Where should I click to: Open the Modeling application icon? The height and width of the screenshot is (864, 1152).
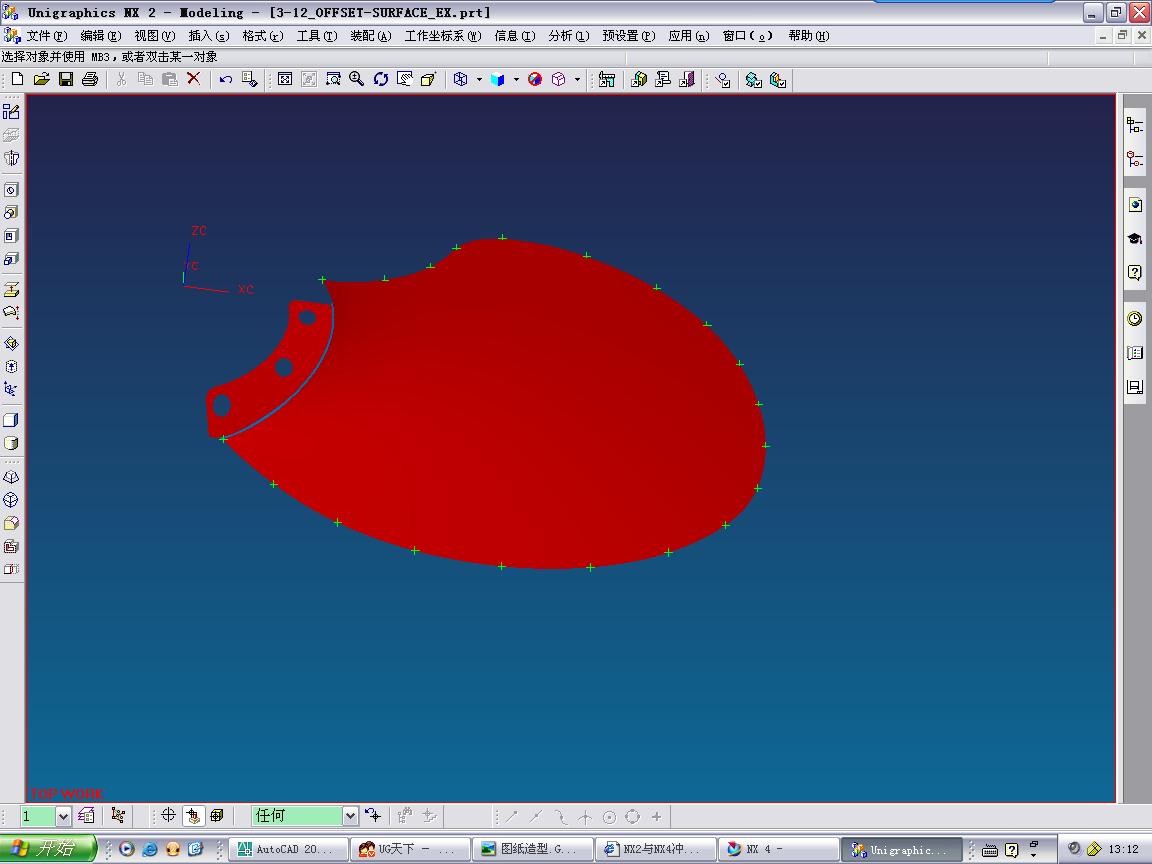tap(639, 79)
